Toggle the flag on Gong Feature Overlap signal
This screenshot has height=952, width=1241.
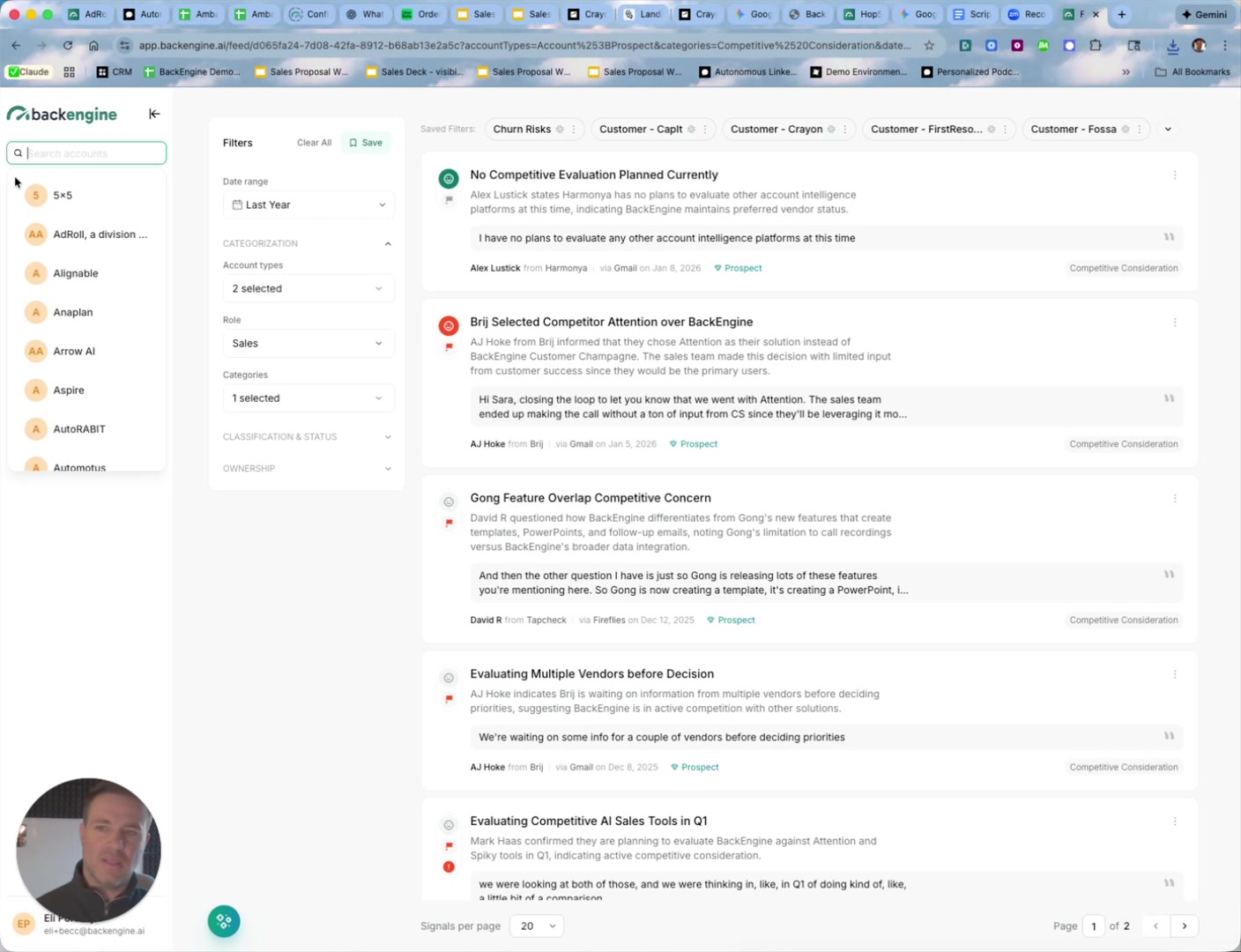[x=449, y=524]
